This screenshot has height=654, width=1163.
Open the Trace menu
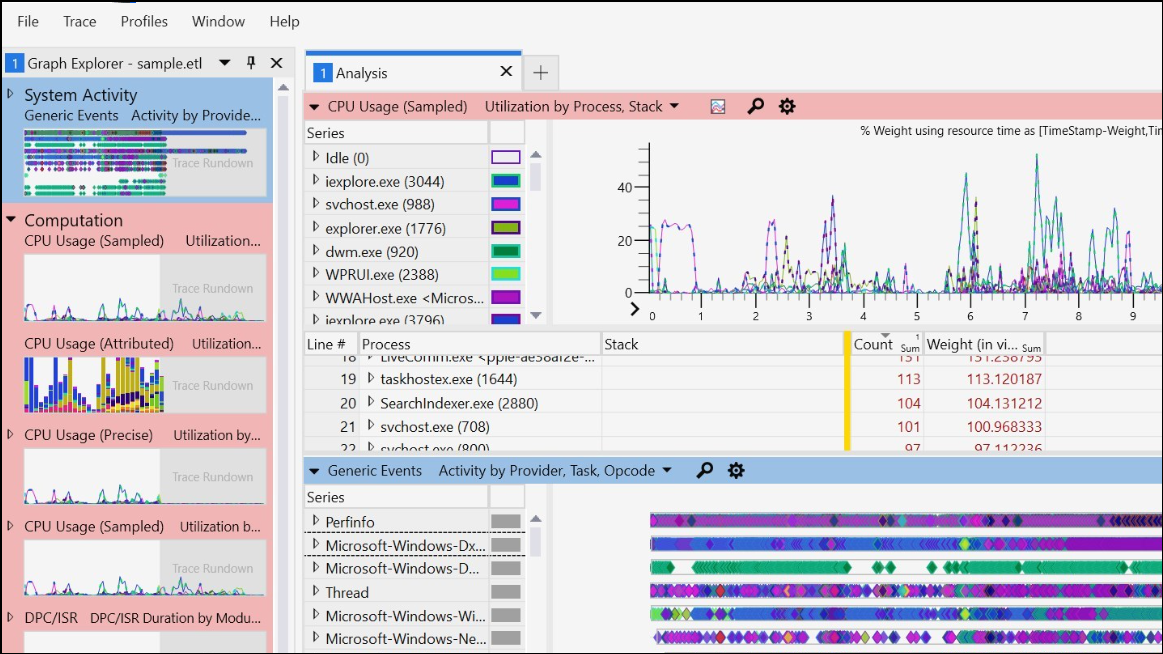coord(80,21)
